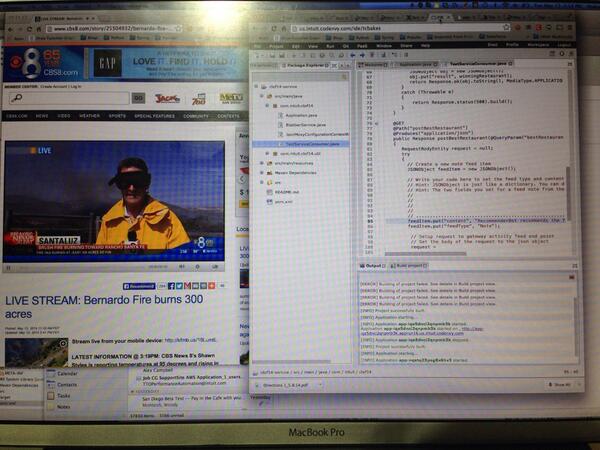Screen dimensions: 600x450
Task: Click the Create Account link
Action: [55, 86]
